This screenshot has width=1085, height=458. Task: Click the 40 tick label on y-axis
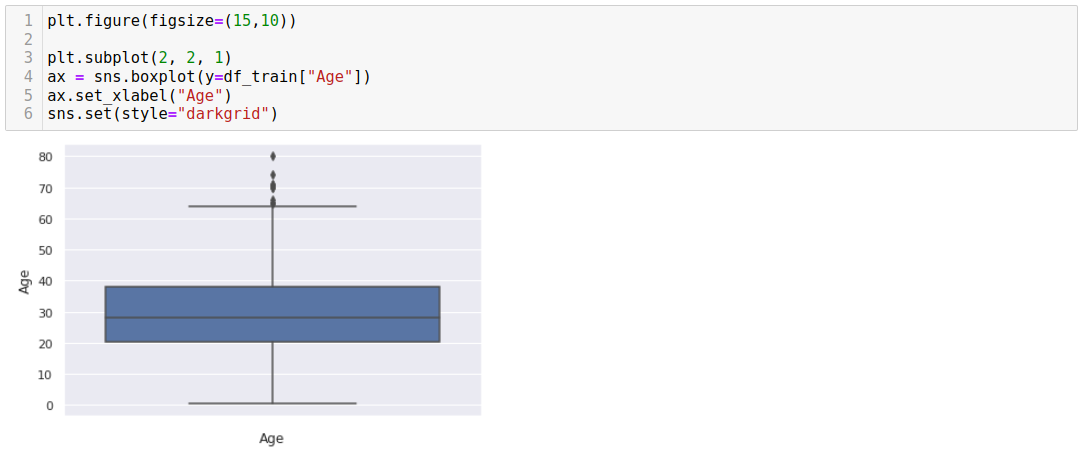click(46, 282)
